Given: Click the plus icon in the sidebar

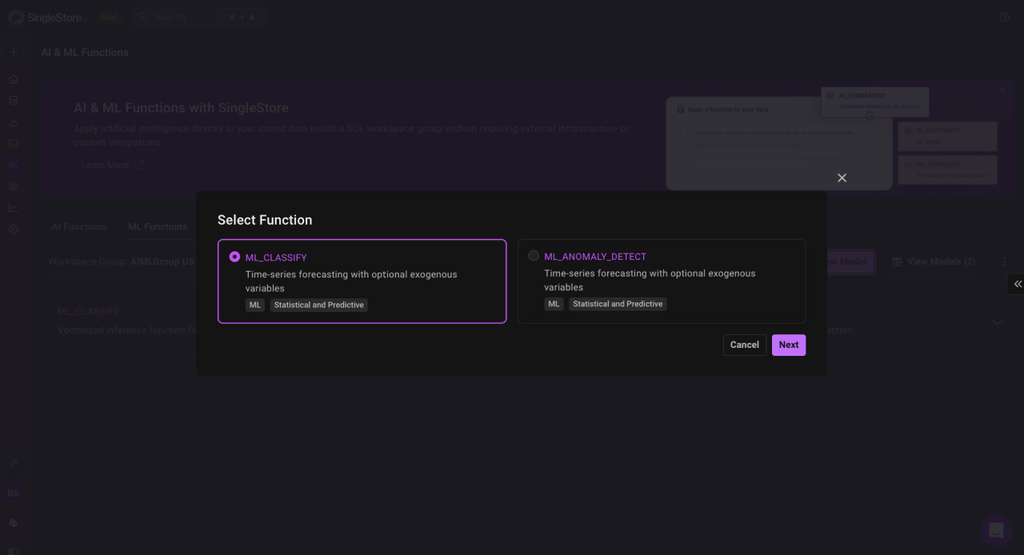Looking at the screenshot, I should 13,52.
